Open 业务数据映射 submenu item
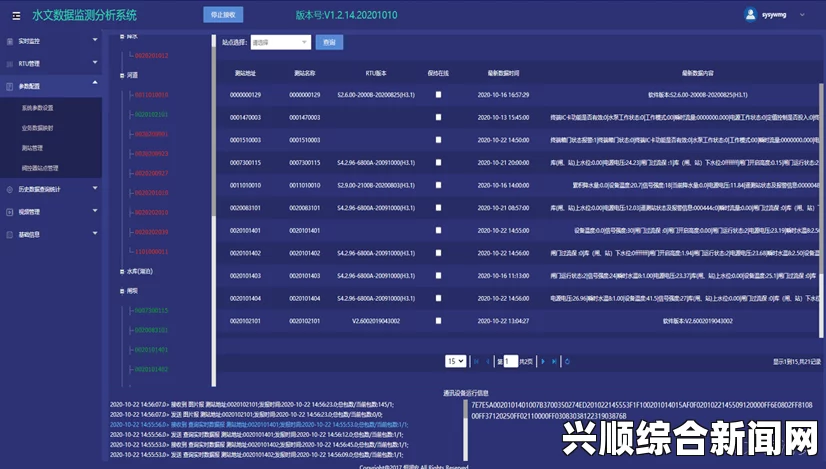 click(x=37, y=128)
